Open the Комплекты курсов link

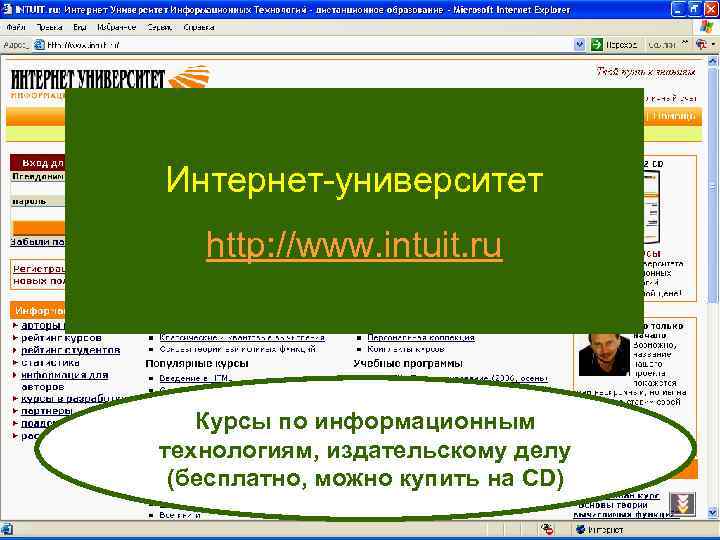click(405, 349)
